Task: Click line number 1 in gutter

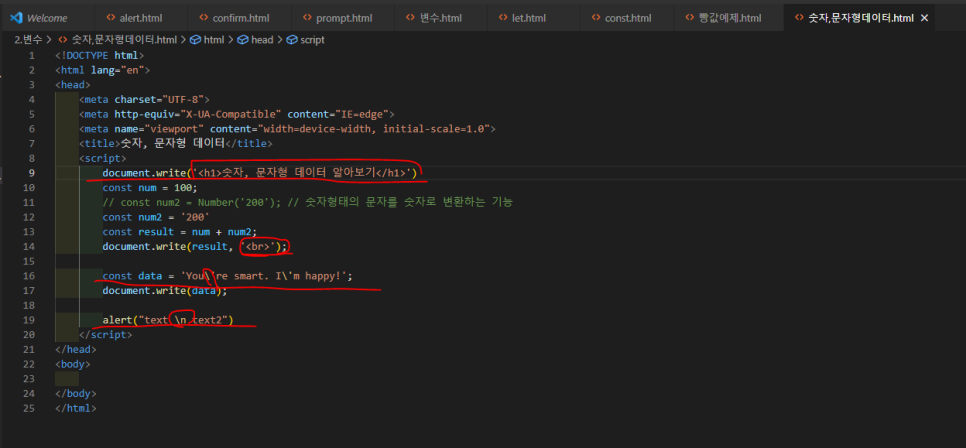Action: (x=31, y=55)
